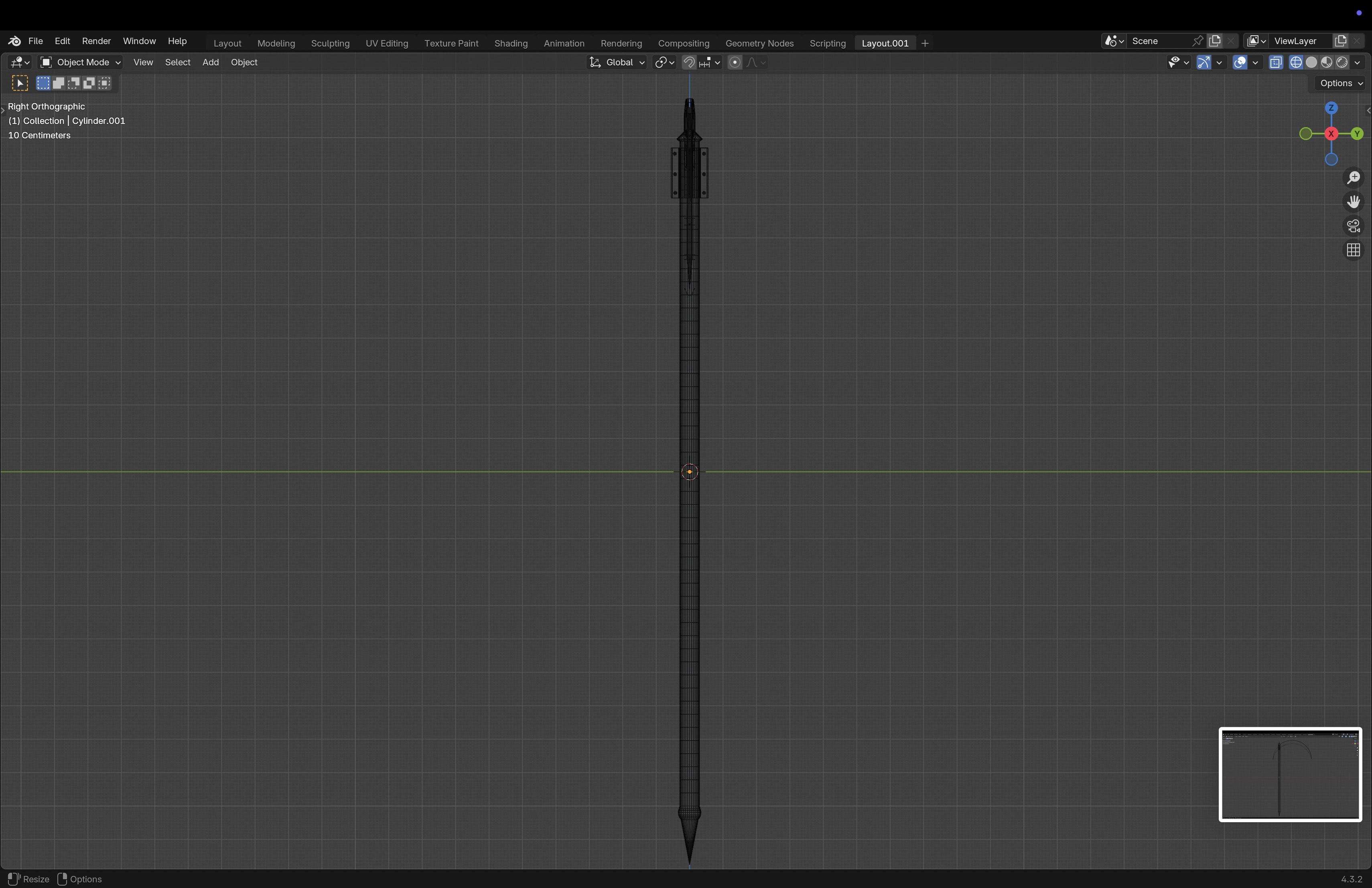Switch to the Modeling workspace tab
The image size is (1372, 888).
point(276,43)
